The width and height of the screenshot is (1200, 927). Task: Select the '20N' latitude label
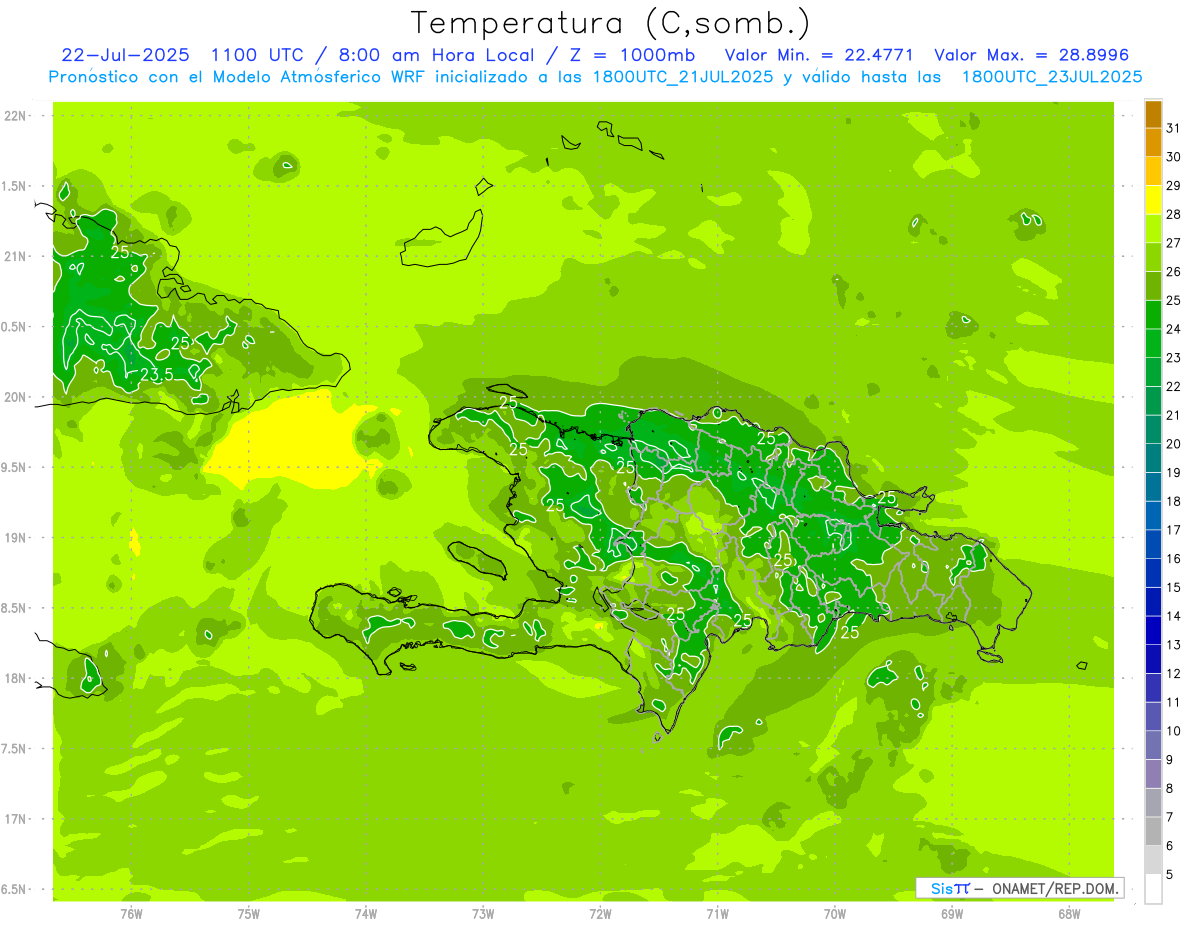click(14, 397)
